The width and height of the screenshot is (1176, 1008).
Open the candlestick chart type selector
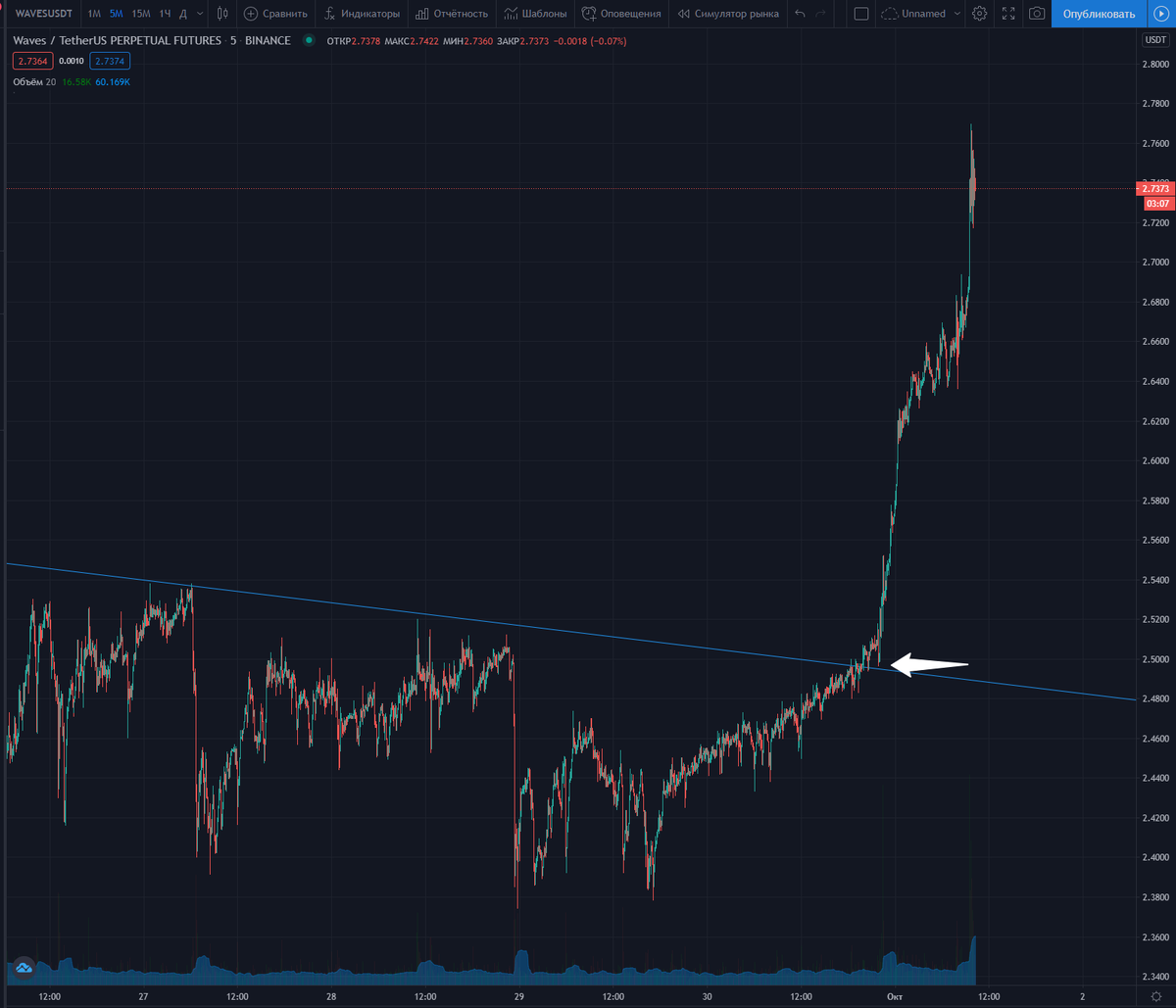pos(223,14)
